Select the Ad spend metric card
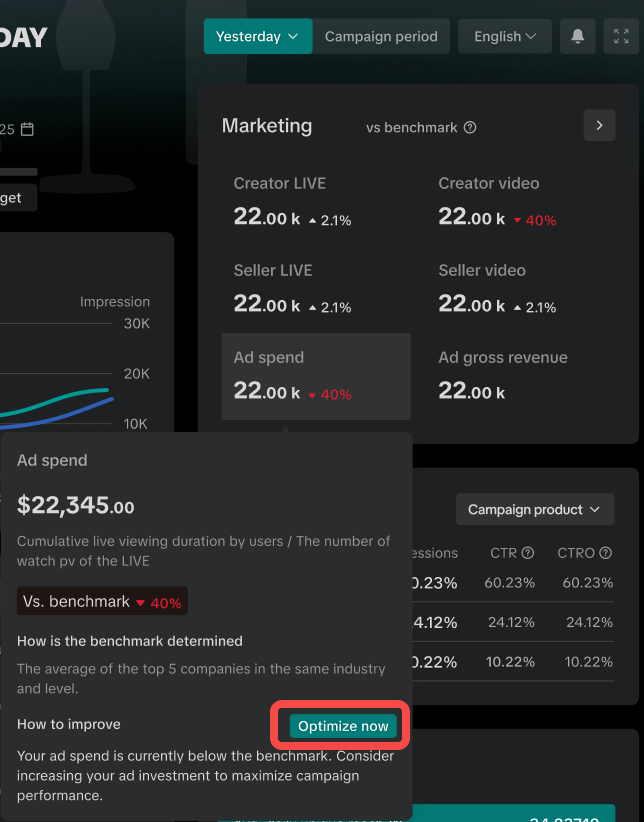The height and width of the screenshot is (822, 644). pos(315,376)
